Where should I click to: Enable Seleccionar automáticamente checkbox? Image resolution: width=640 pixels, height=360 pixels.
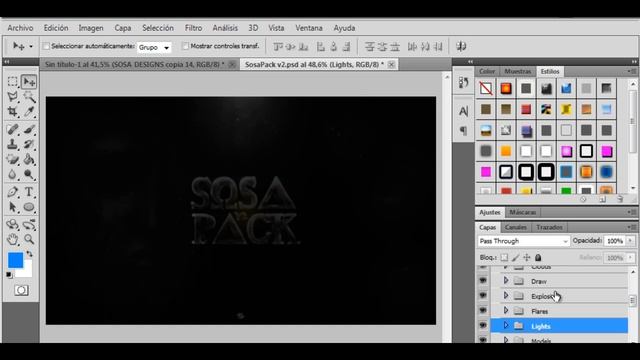click(x=46, y=47)
